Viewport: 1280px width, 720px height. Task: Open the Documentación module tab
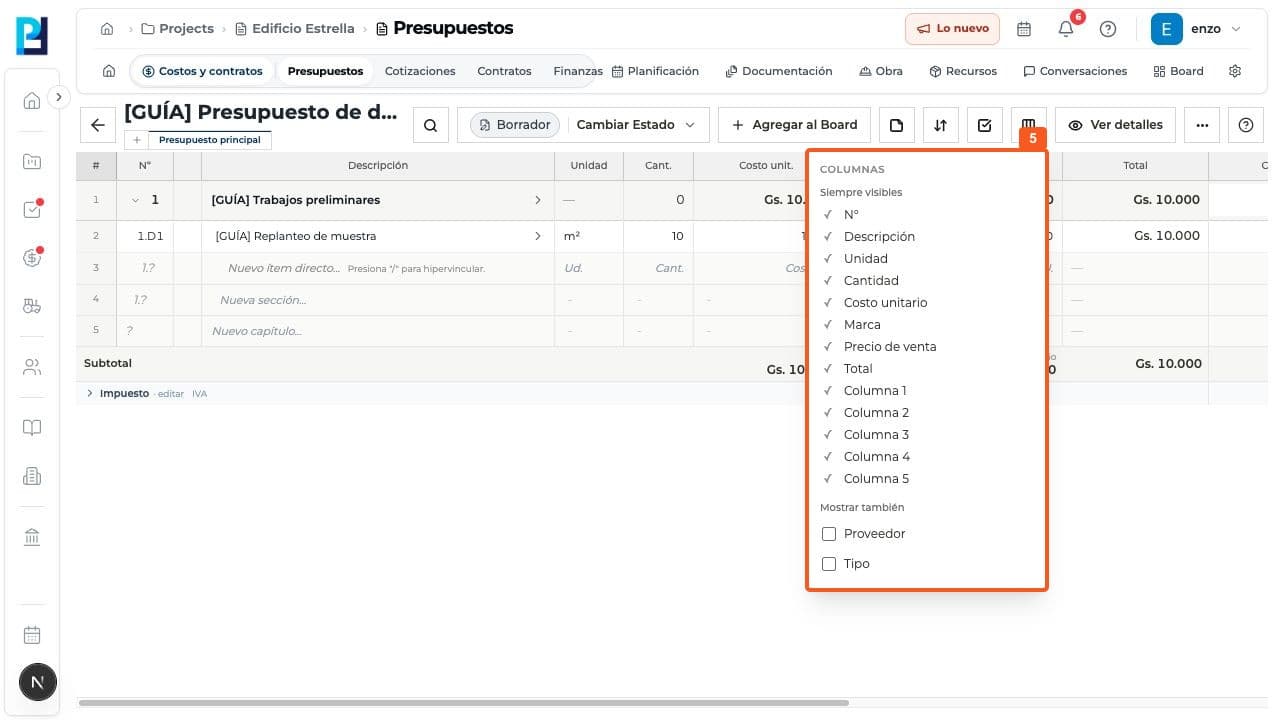[779, 71]
